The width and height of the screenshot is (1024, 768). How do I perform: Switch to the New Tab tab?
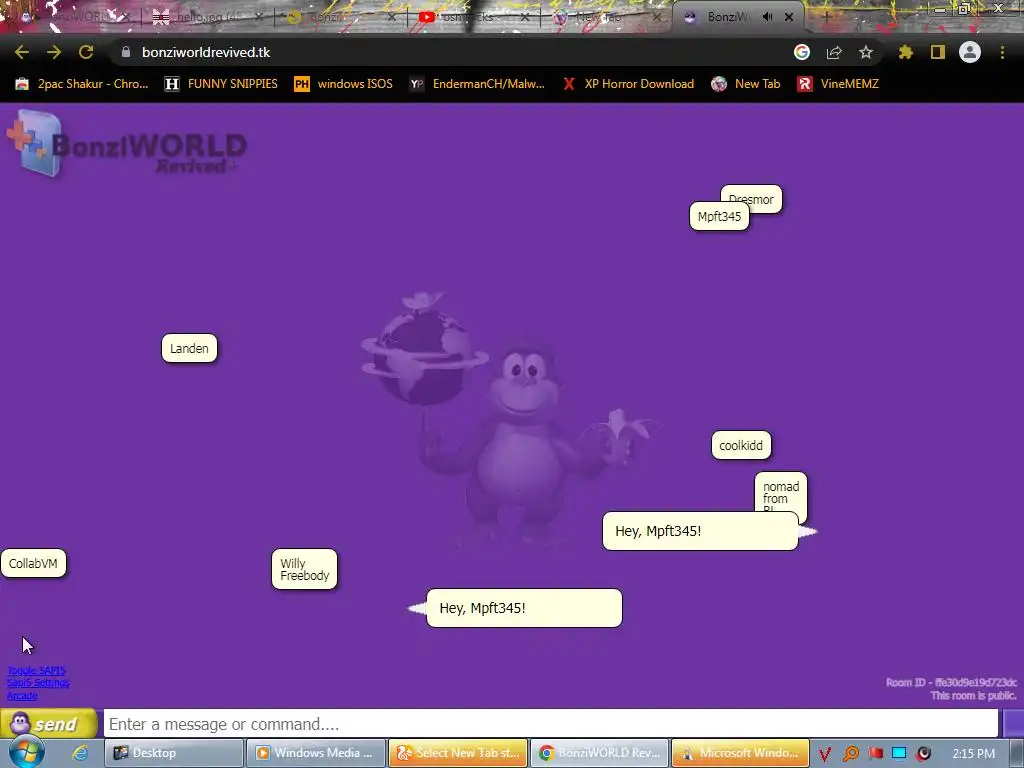(607, 17)
